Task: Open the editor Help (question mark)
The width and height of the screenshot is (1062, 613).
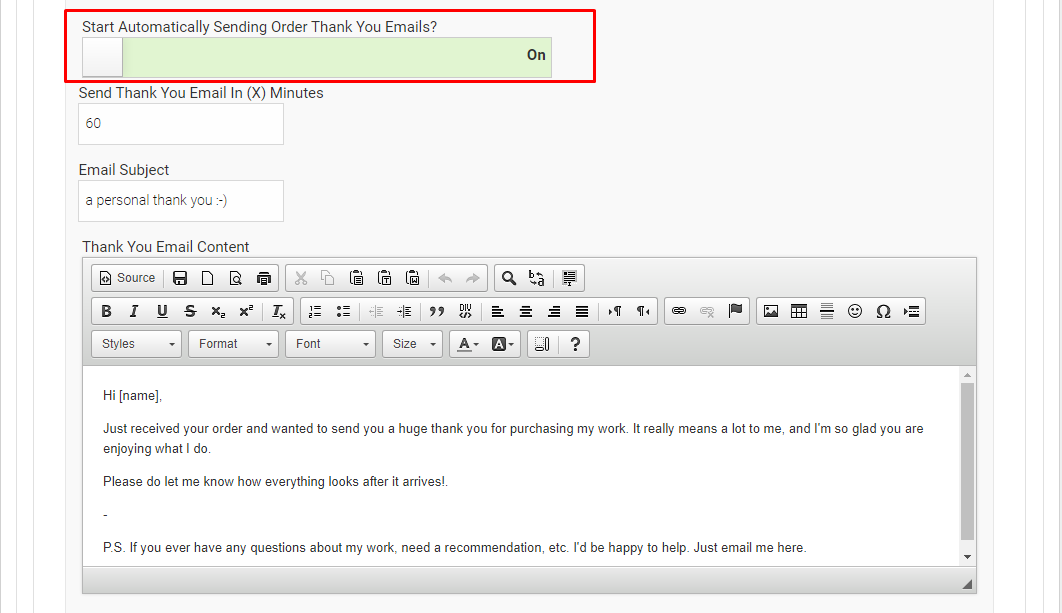Action: click(x=575, y=343)
